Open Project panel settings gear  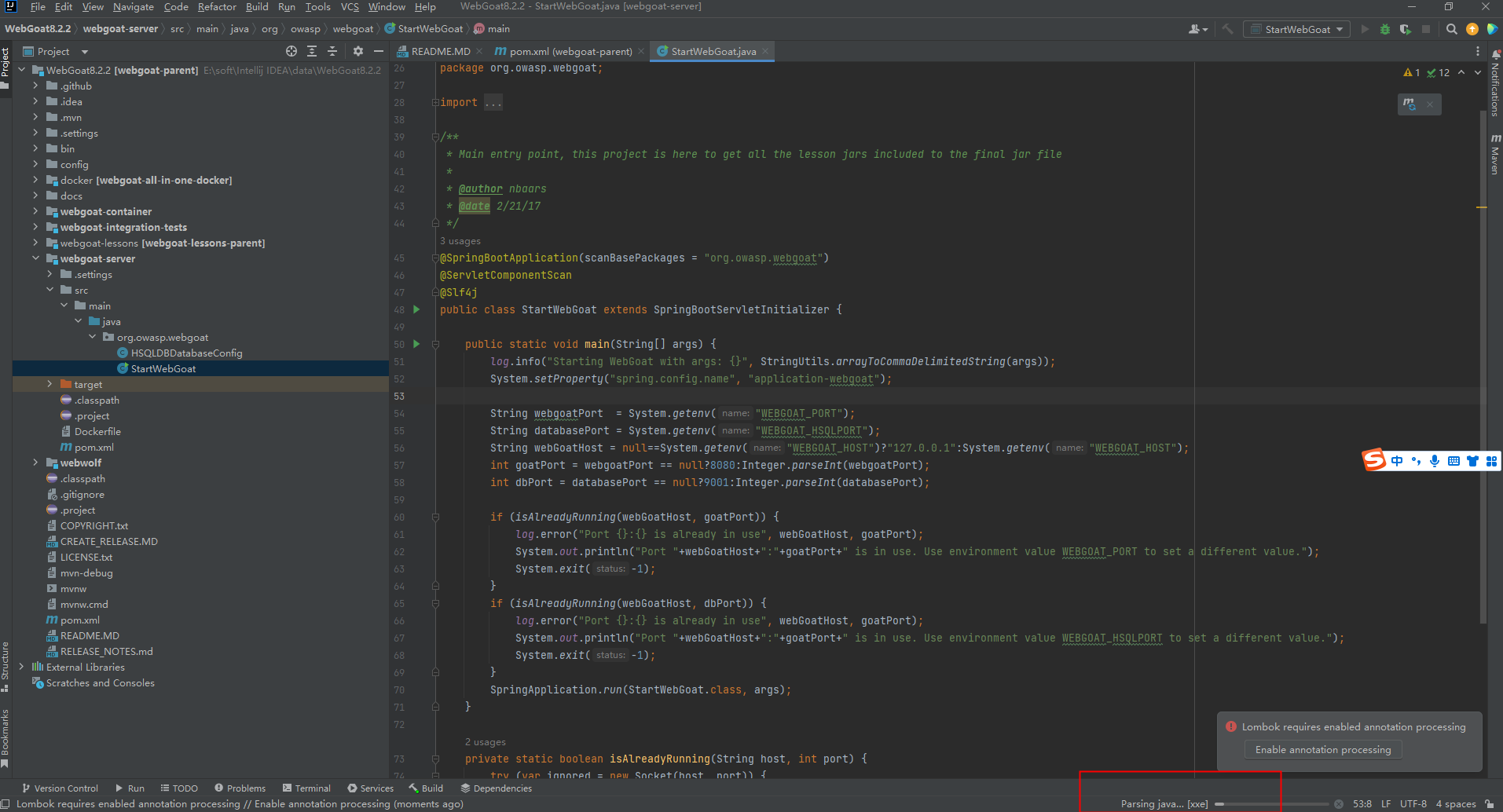[358, 51]
